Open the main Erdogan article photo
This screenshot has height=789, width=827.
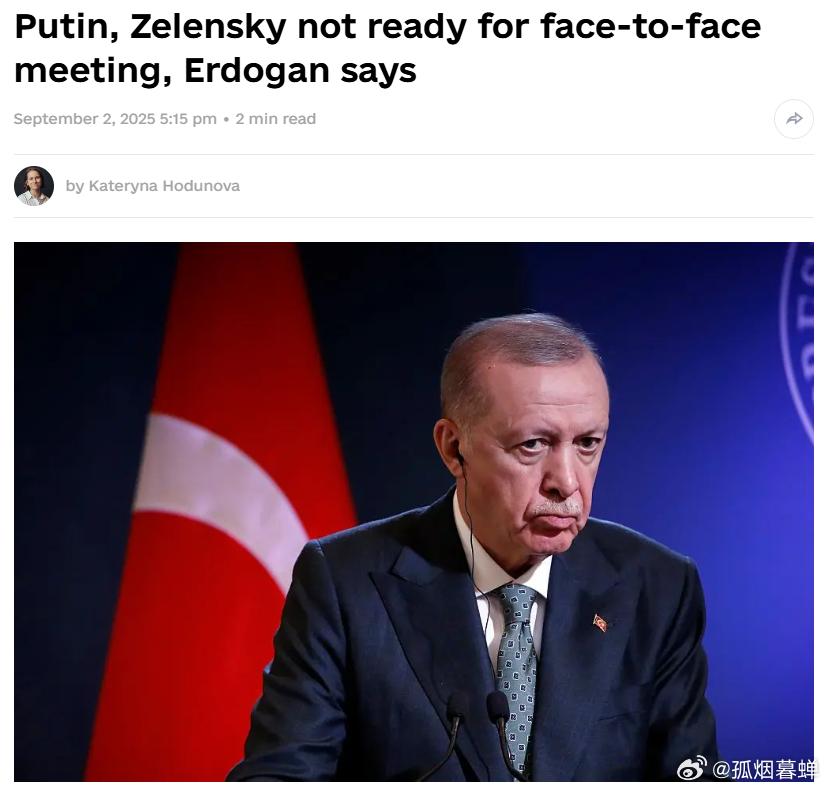click(414, 512)
